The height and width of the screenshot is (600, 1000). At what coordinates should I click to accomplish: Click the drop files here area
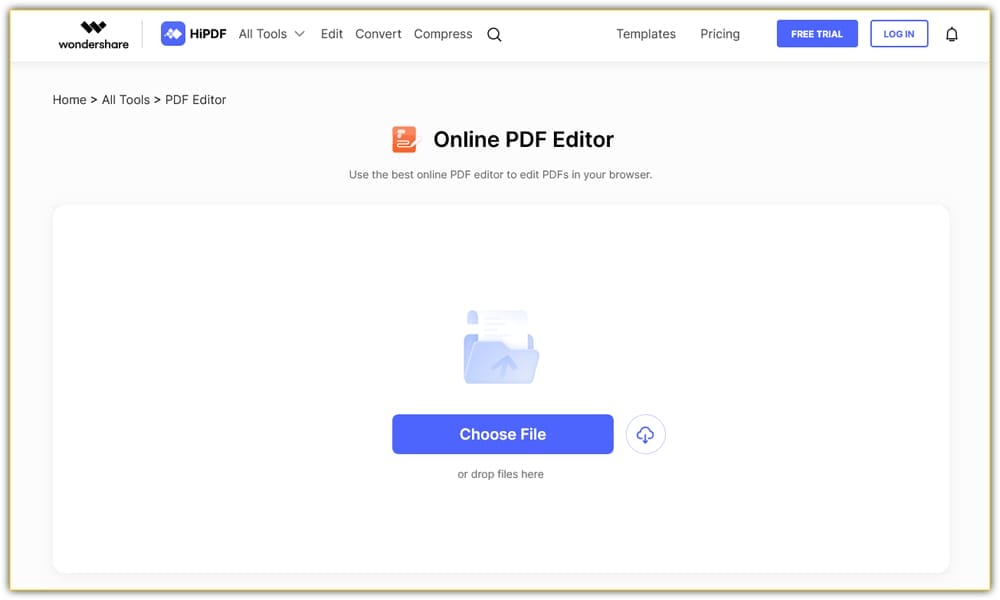coord(502,473)
